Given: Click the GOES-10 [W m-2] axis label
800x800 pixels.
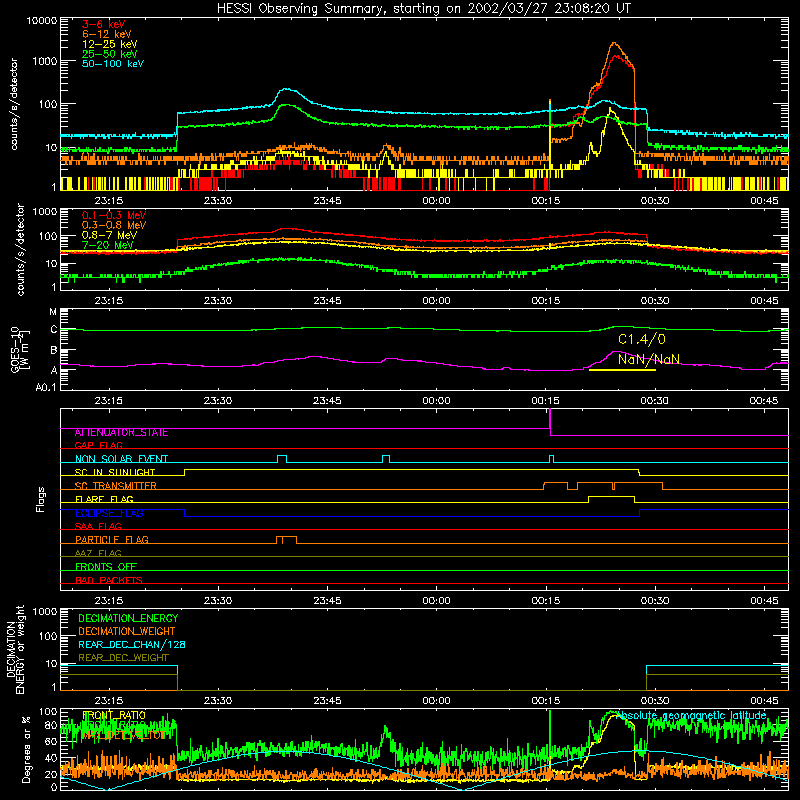Looking at the screenshot, I should pos(20,352).
